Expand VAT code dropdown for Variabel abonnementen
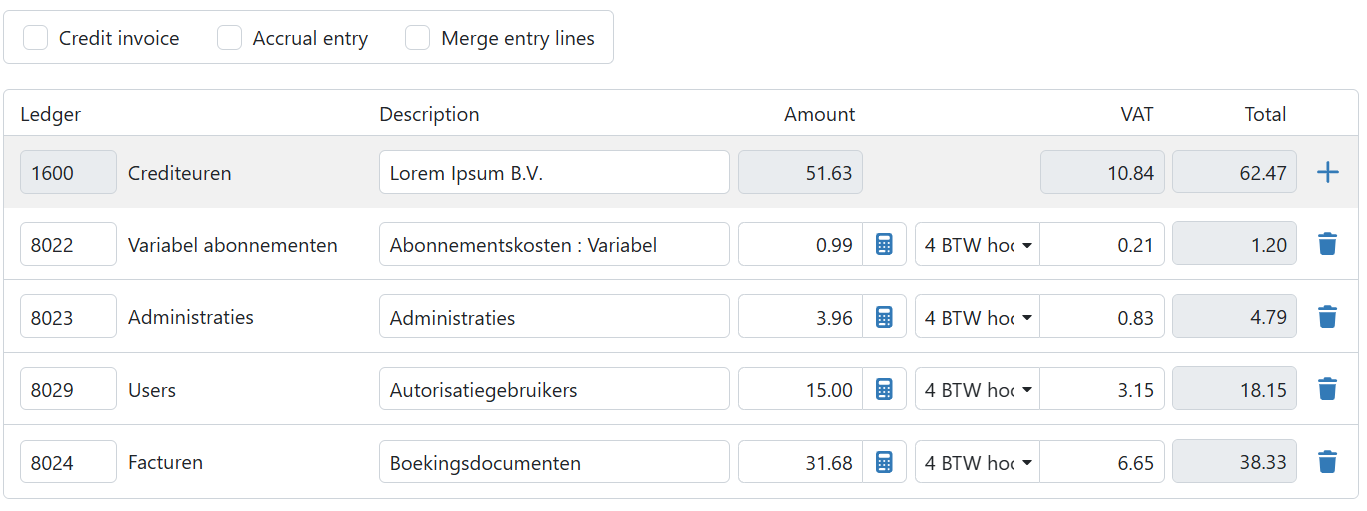Screen dimensions: 1367x511 point(977,244)
